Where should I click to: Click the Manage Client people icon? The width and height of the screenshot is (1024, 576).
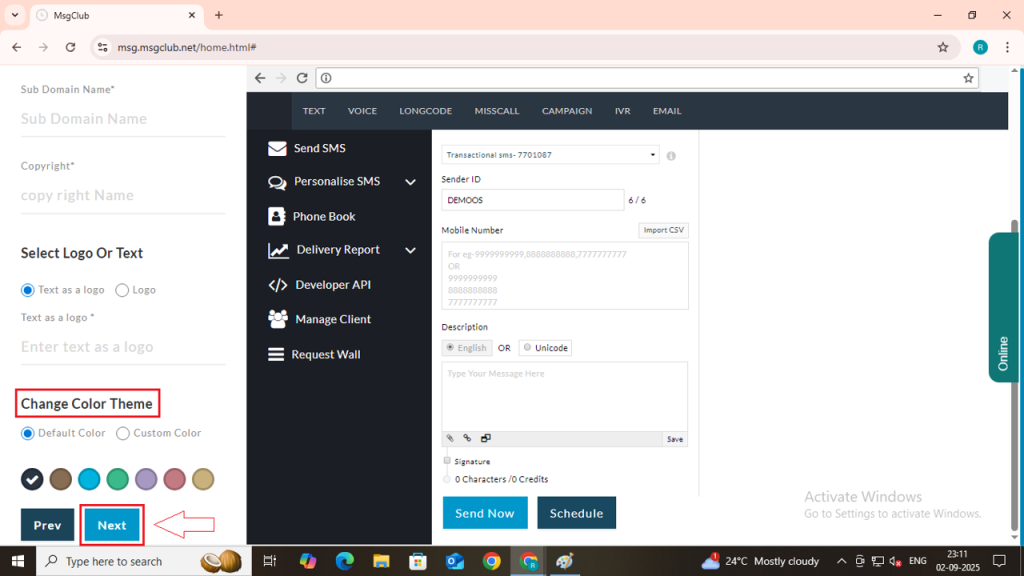click(x=278, y=319)
